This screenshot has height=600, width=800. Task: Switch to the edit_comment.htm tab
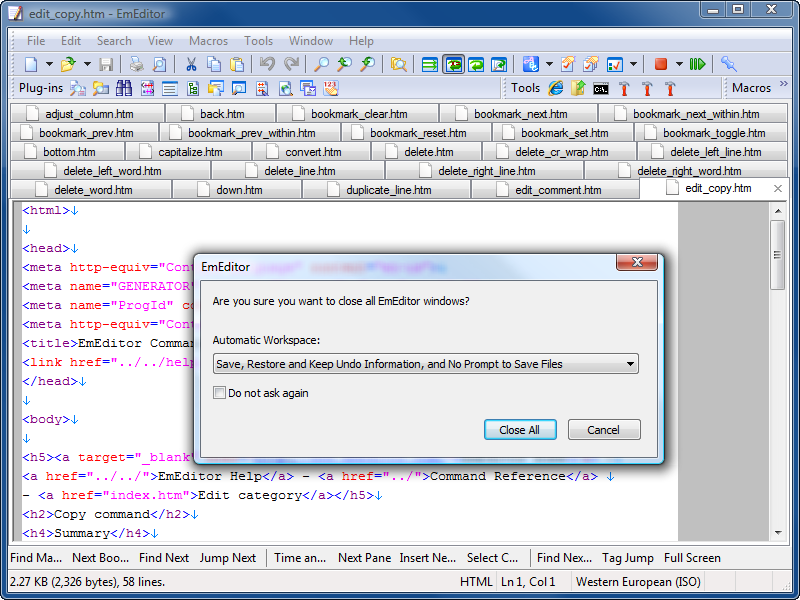coord(556,190)
